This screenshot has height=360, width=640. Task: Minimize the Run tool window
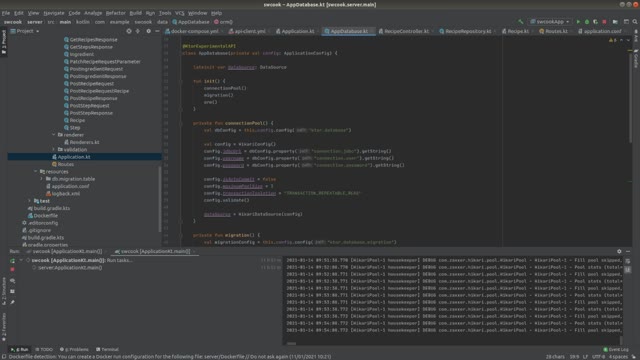628,251
